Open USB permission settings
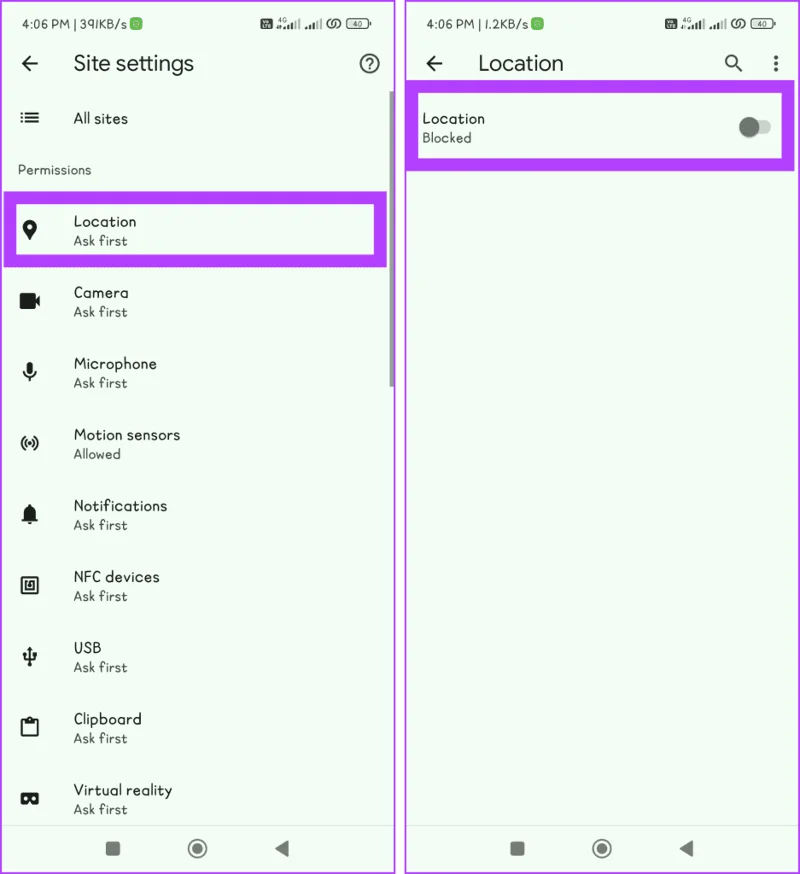Viewport: 800px width, 874px height. coord(196,657)
